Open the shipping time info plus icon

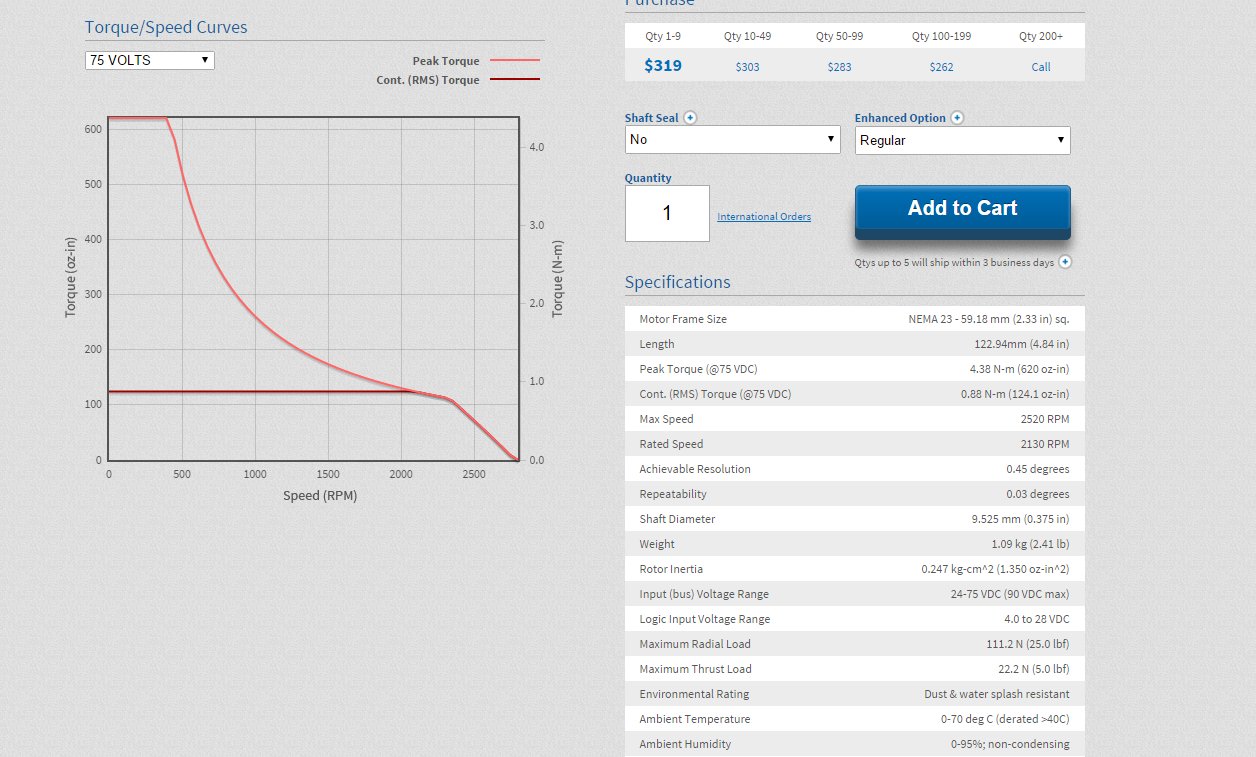pos(1065,262)
